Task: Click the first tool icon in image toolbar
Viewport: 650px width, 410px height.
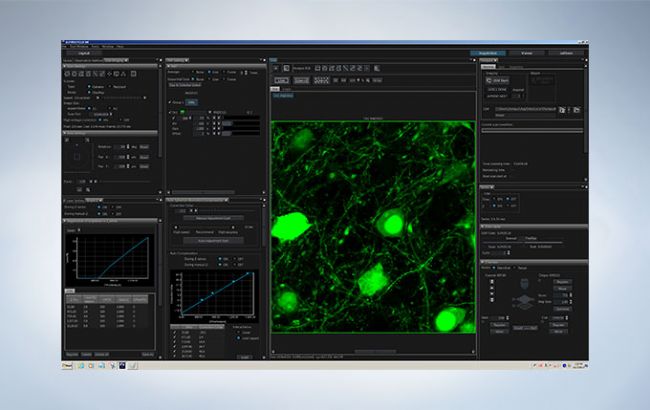Action: point(277,68)
